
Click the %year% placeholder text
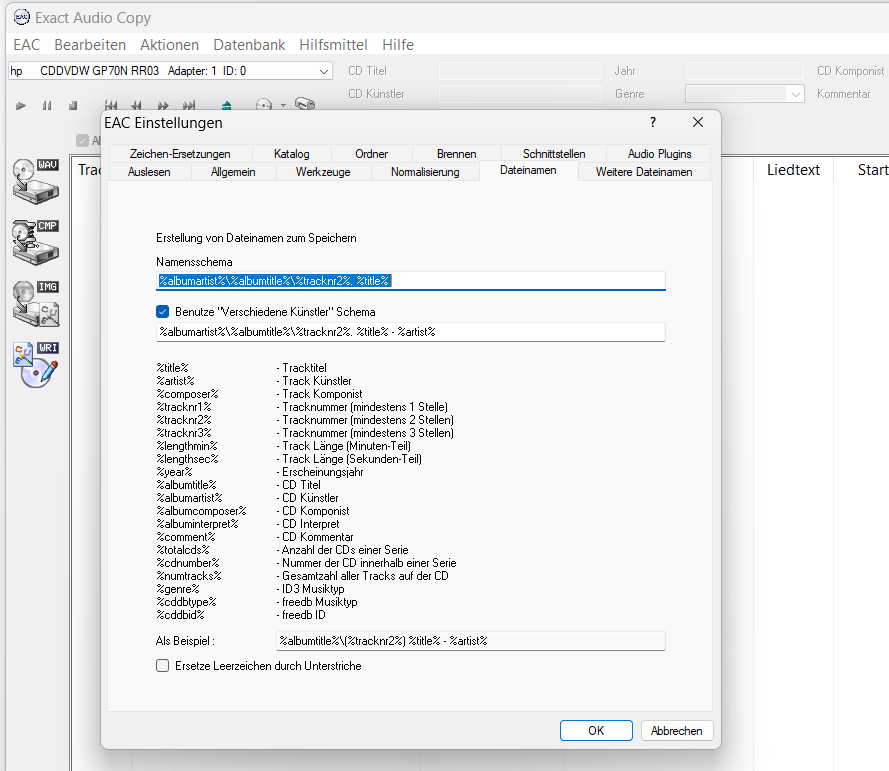click(175, 472)
